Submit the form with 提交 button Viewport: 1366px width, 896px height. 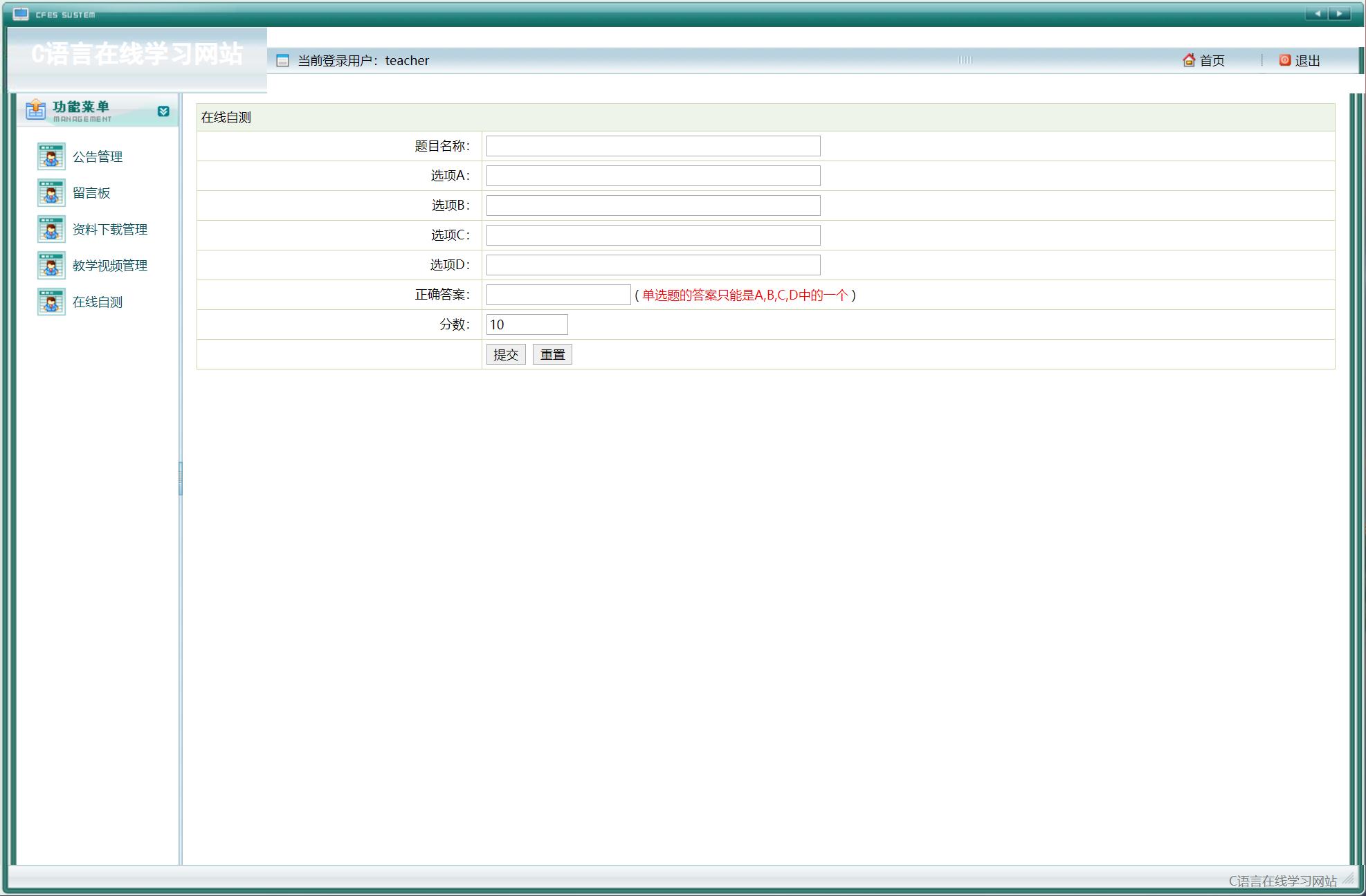[506, 354]
